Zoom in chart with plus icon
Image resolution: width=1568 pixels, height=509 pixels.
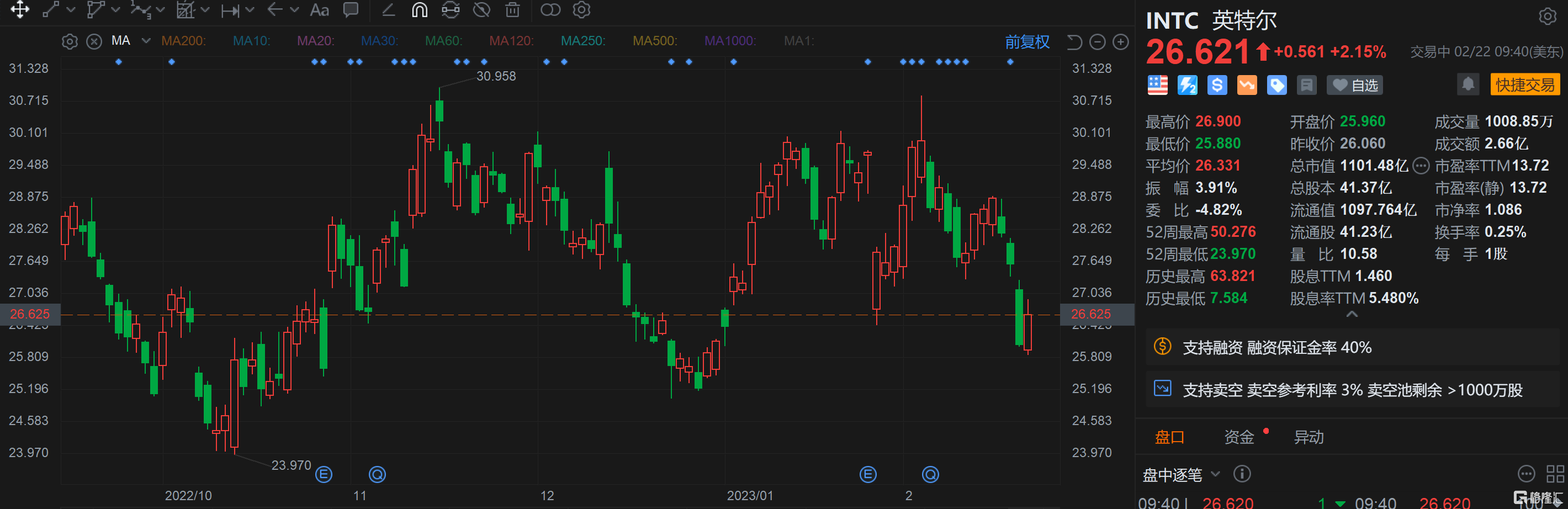1121,42
